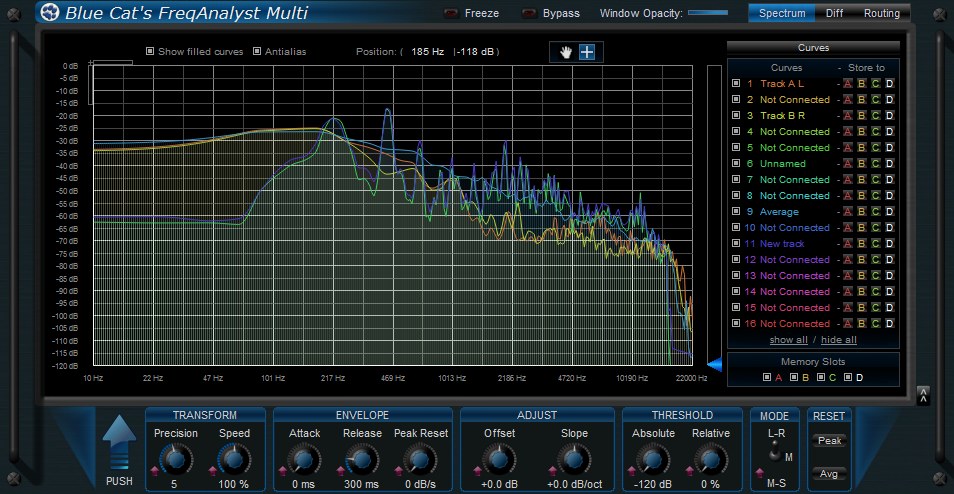Click the Precision value 5

pos(176,484)
